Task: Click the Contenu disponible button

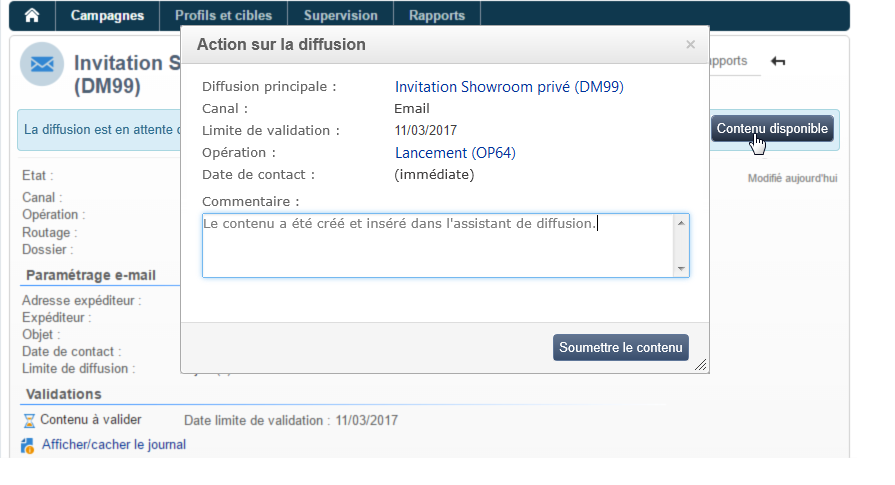Action: pyautogui.click(x=772, y=129)
